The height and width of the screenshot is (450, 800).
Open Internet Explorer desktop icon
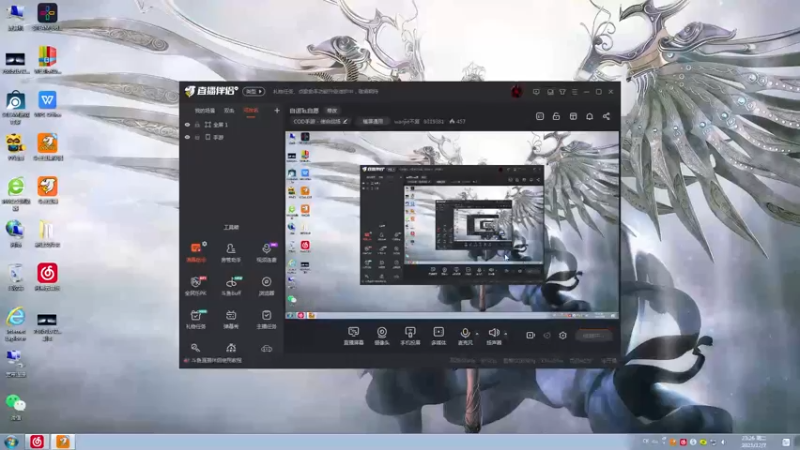(x=16, y=323)
